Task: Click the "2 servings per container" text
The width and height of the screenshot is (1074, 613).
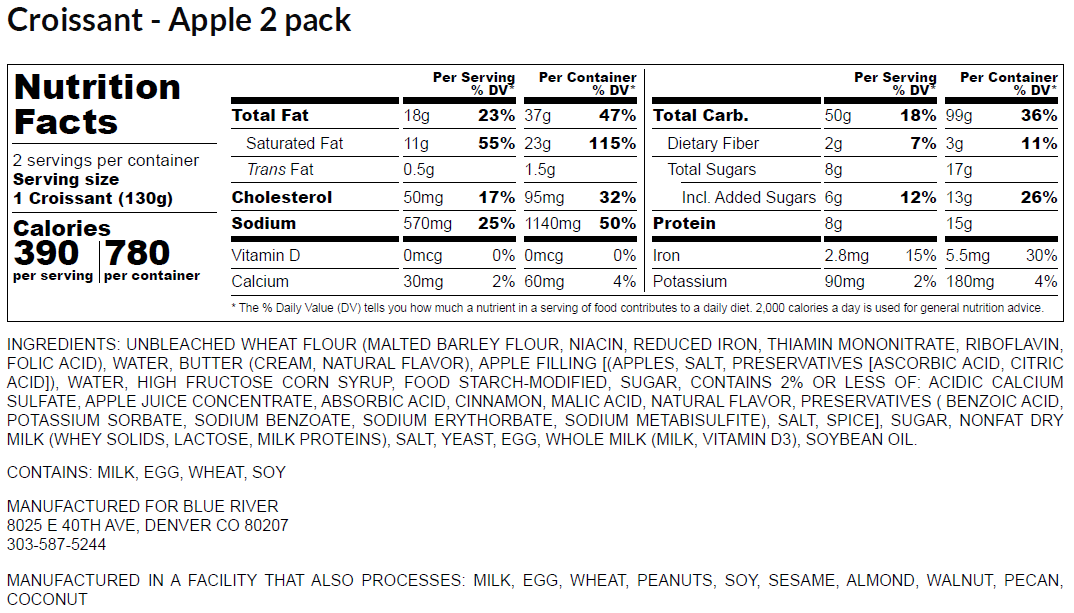Action: pyautogui.click(x=106, y=161)
